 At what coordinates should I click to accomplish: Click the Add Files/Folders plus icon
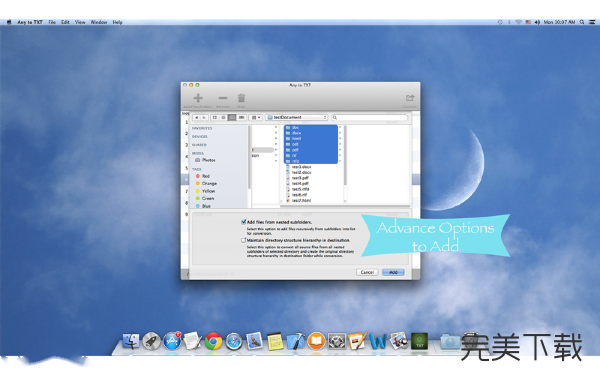[198, 98]
